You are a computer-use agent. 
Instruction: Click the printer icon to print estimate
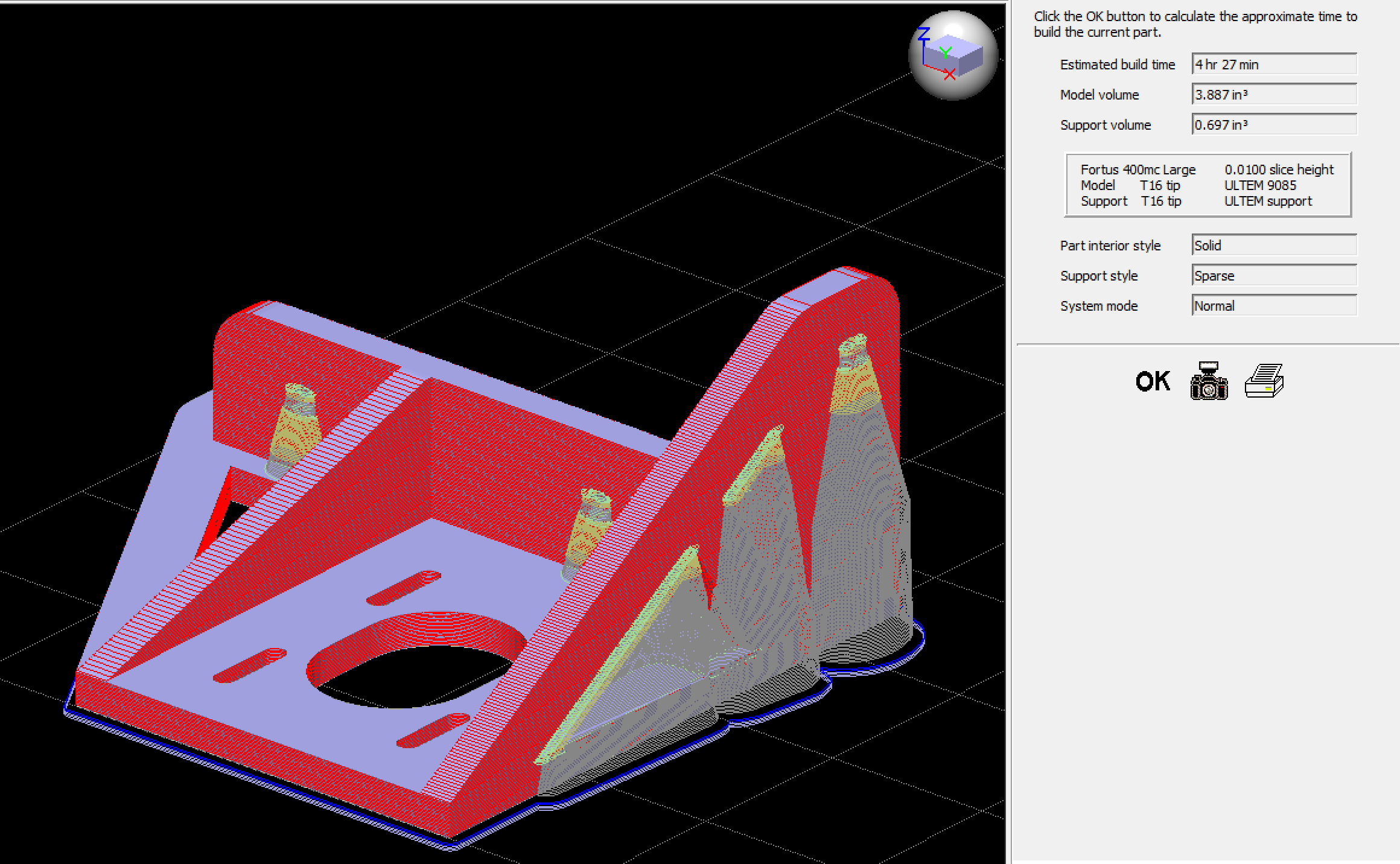(x=1264, y=381)
